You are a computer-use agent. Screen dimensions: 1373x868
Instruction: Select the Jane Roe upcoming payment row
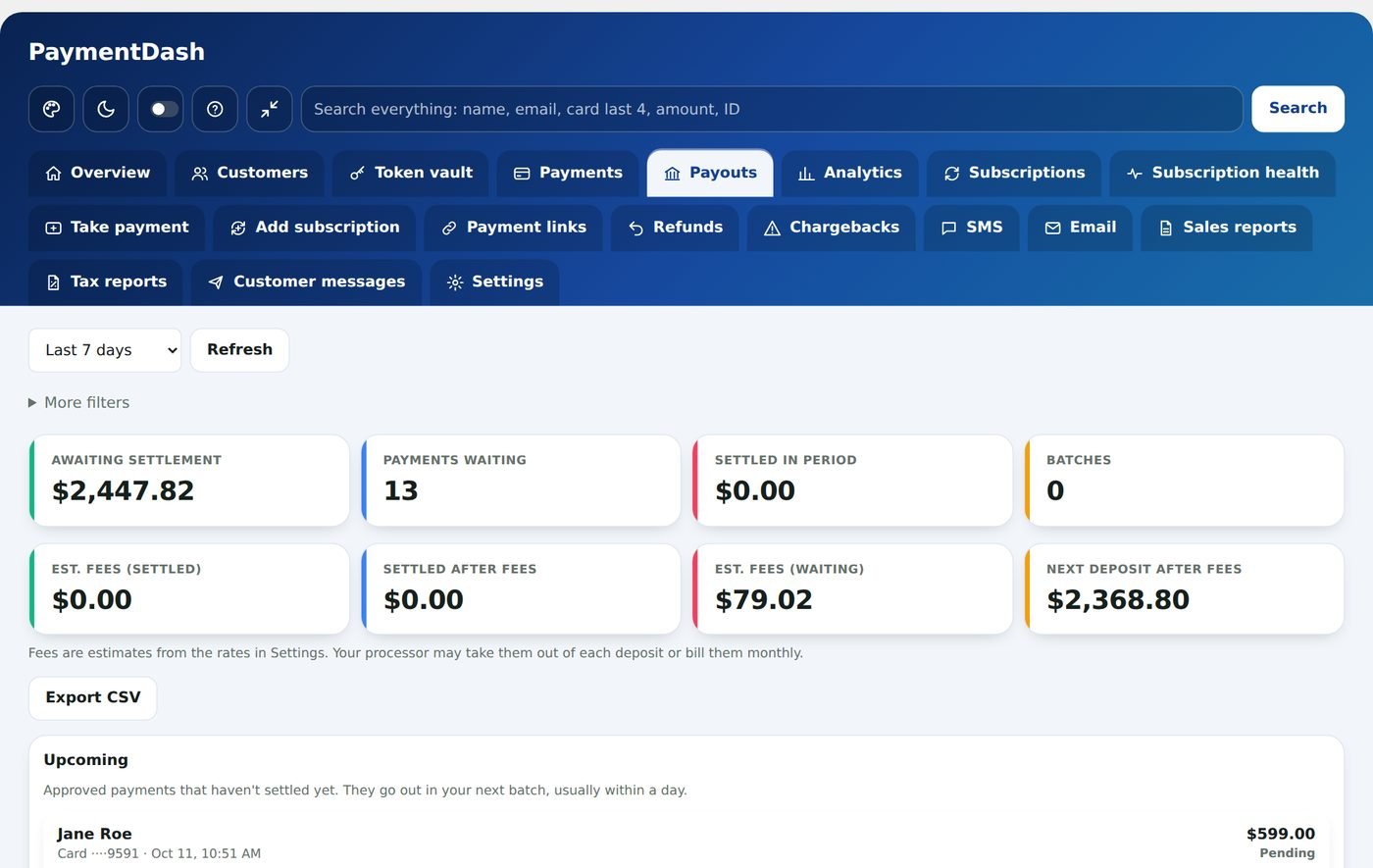[686, 843]
